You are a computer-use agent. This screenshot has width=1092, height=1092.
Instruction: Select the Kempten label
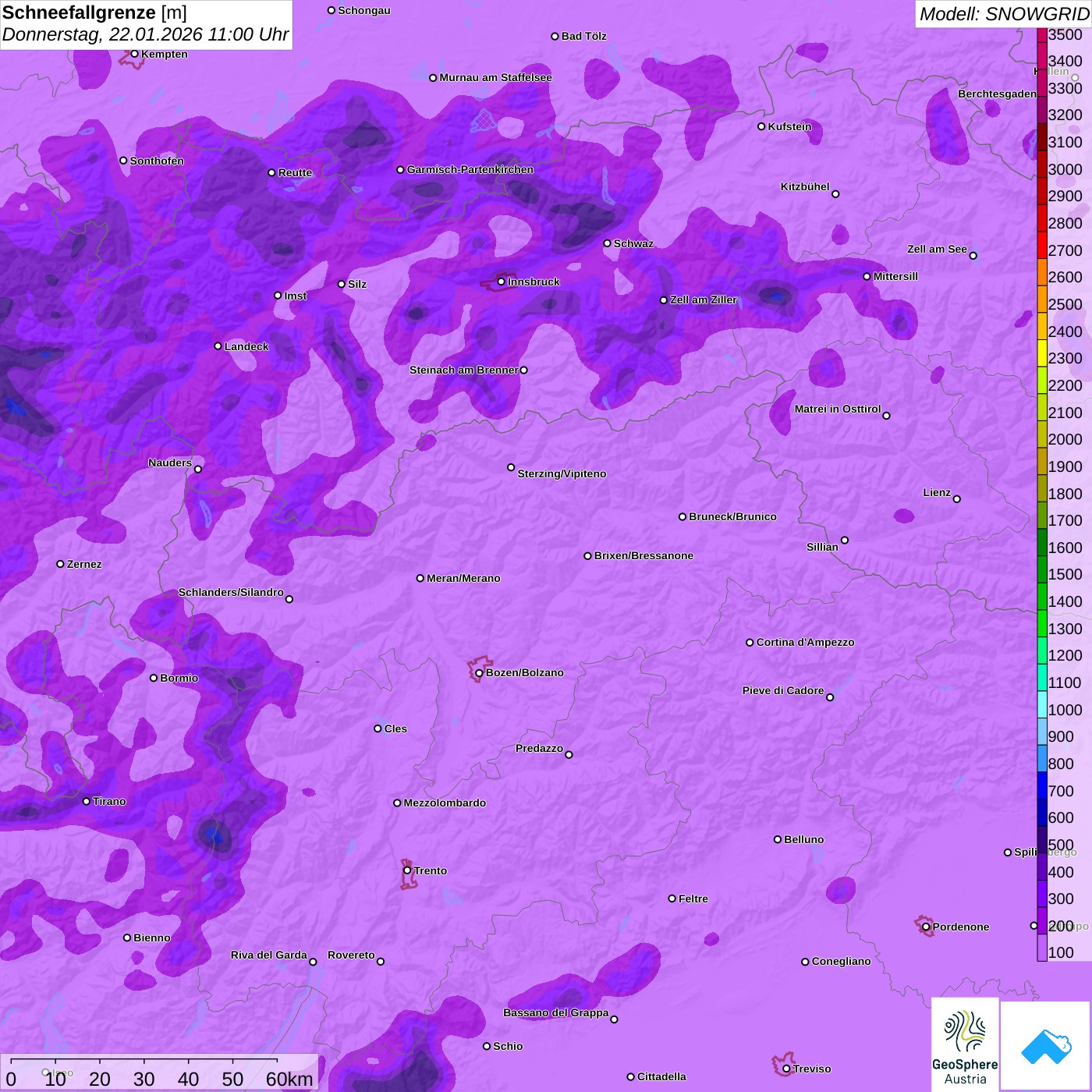click(165, 54)
